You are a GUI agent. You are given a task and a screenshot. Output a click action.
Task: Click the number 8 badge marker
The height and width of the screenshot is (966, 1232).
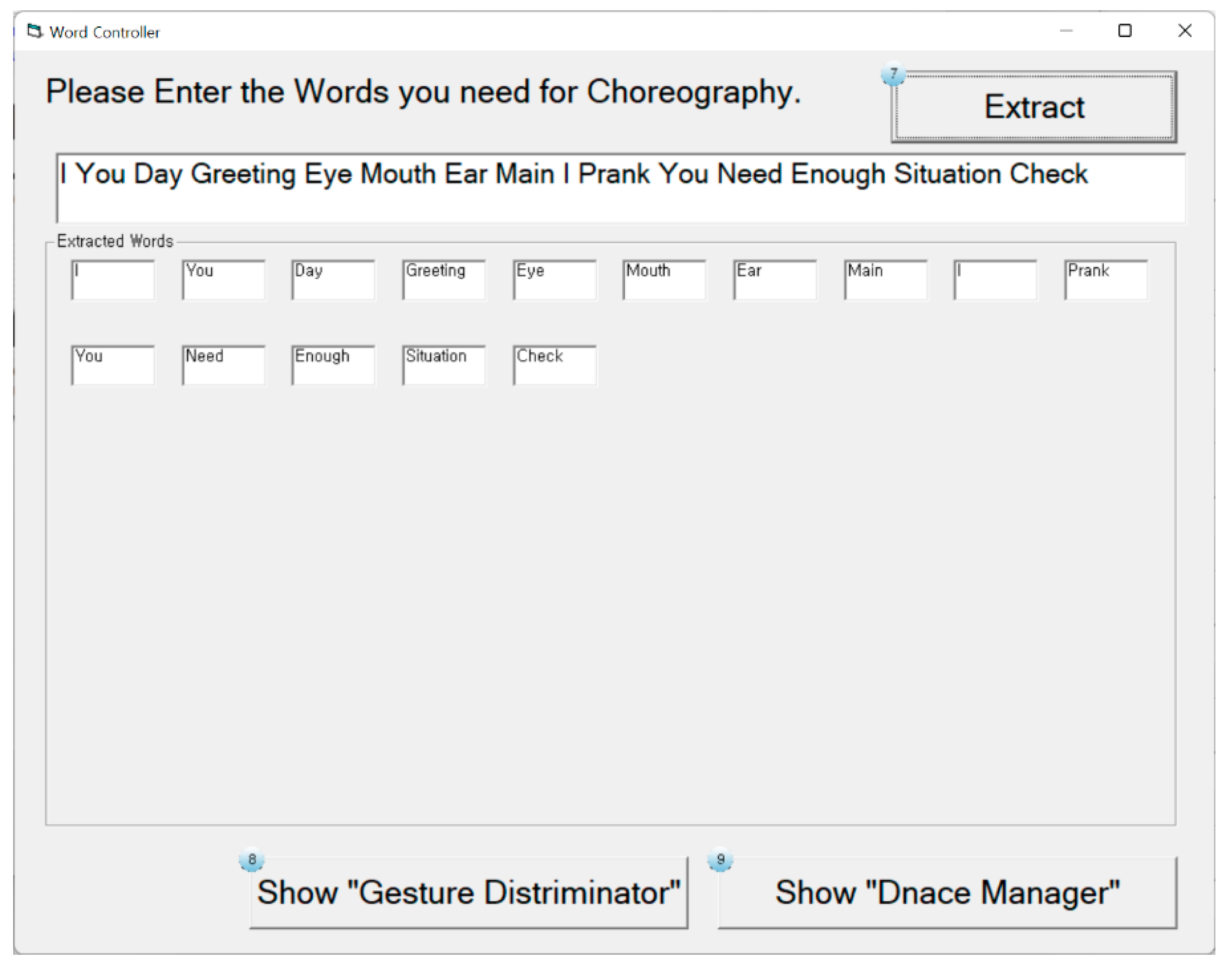point(252,860)
